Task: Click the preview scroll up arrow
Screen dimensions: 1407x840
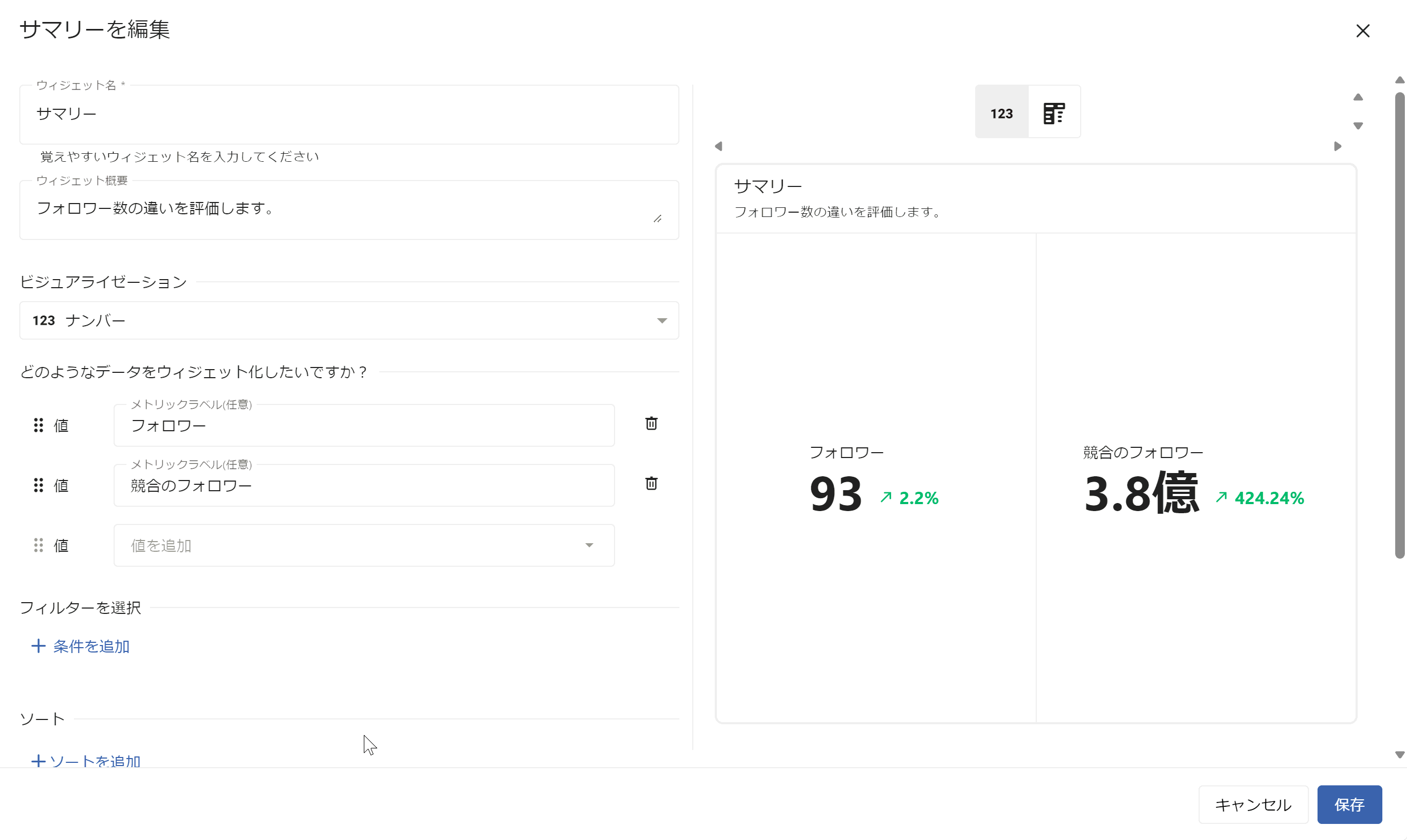Action: [1358, 97]
